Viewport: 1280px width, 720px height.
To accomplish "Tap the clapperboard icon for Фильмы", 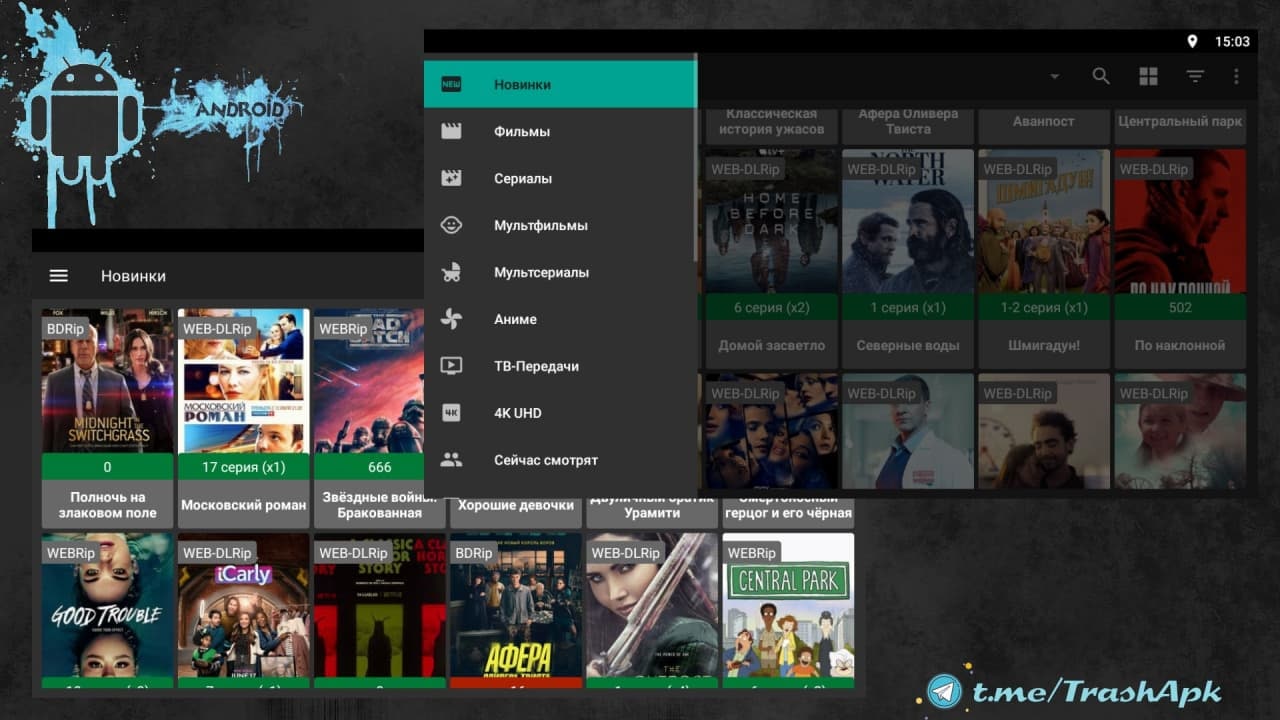I will (x=451, y=131).
